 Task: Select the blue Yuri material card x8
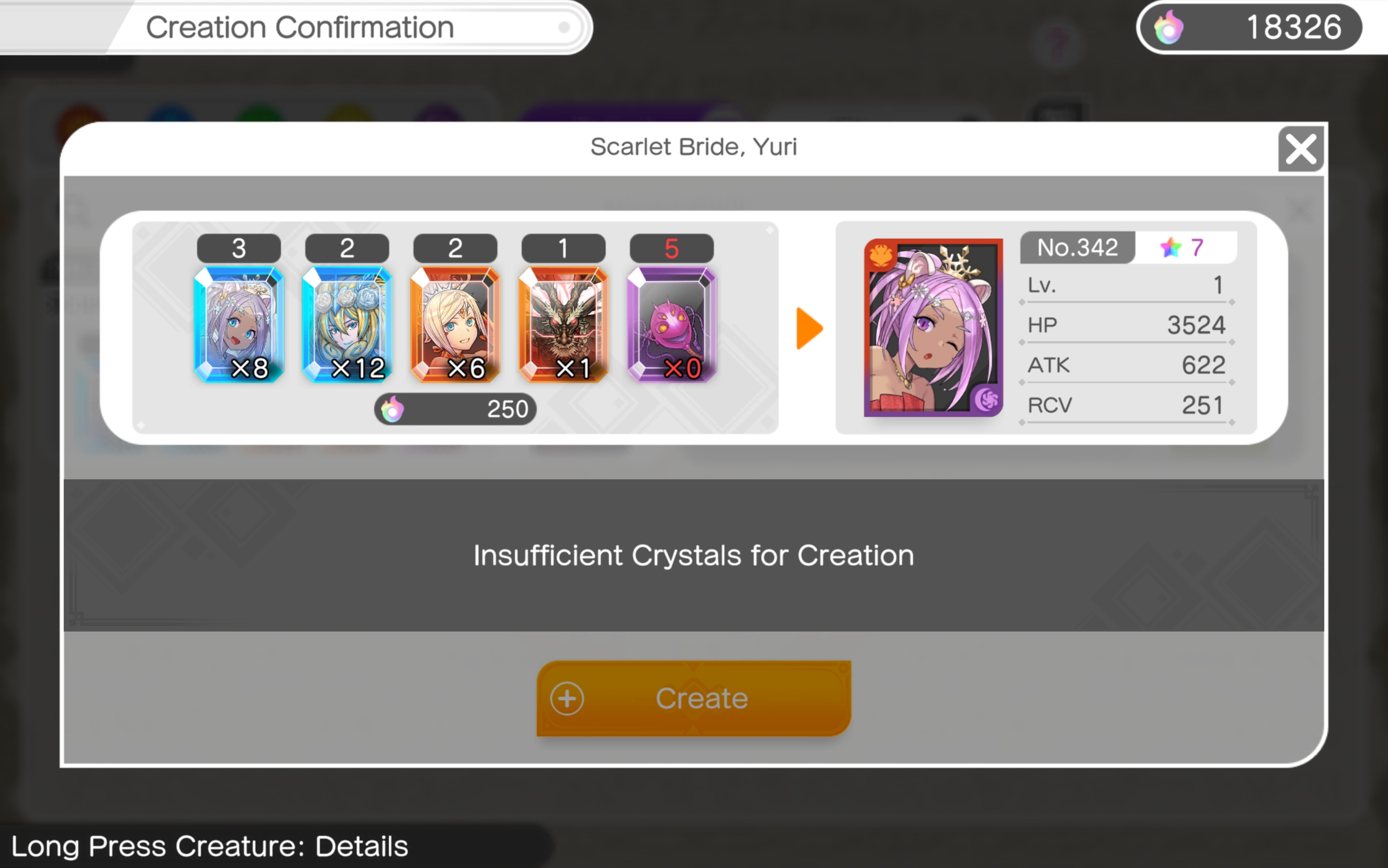239,325
